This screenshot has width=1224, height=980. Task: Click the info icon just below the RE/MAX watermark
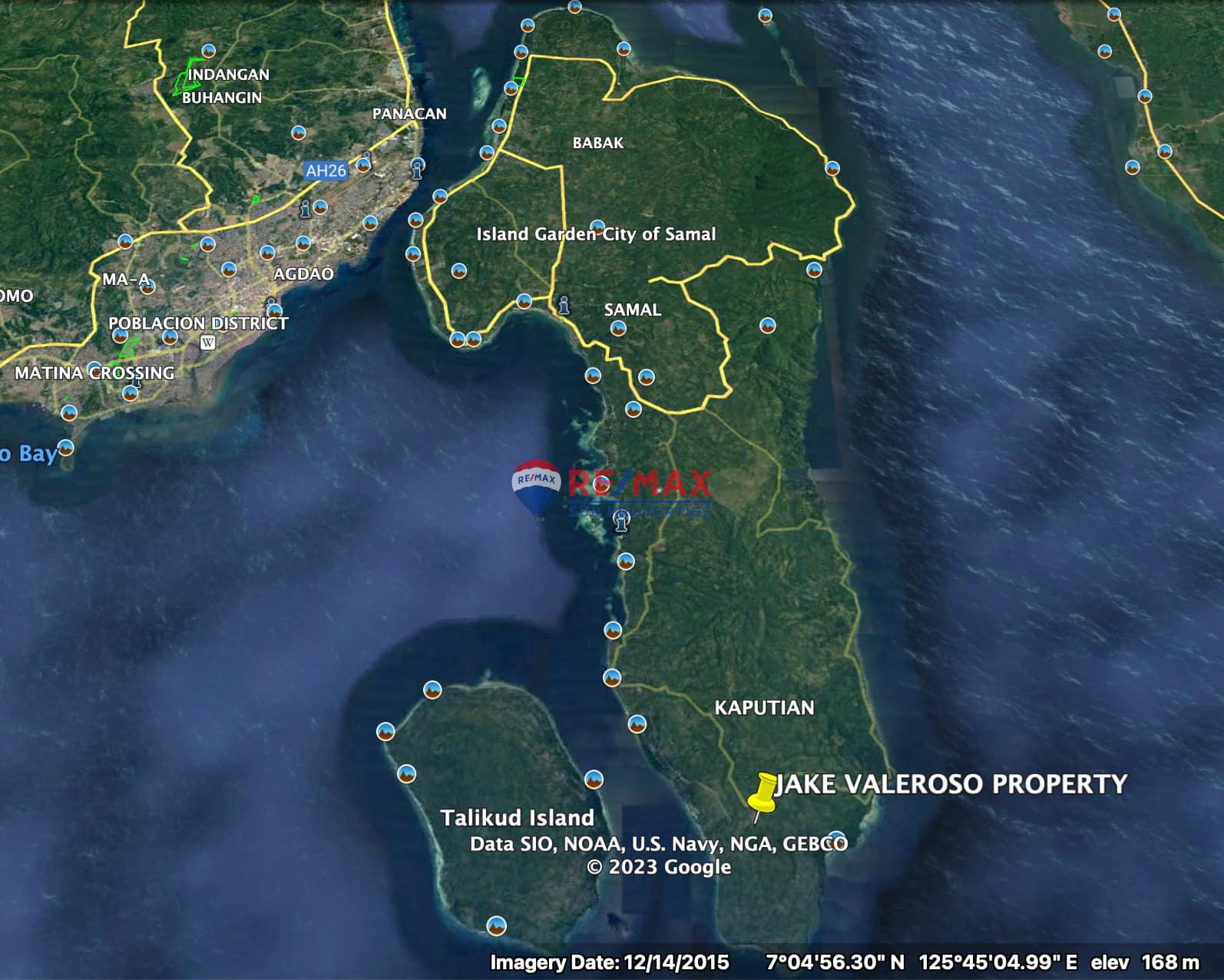point(621,523)
